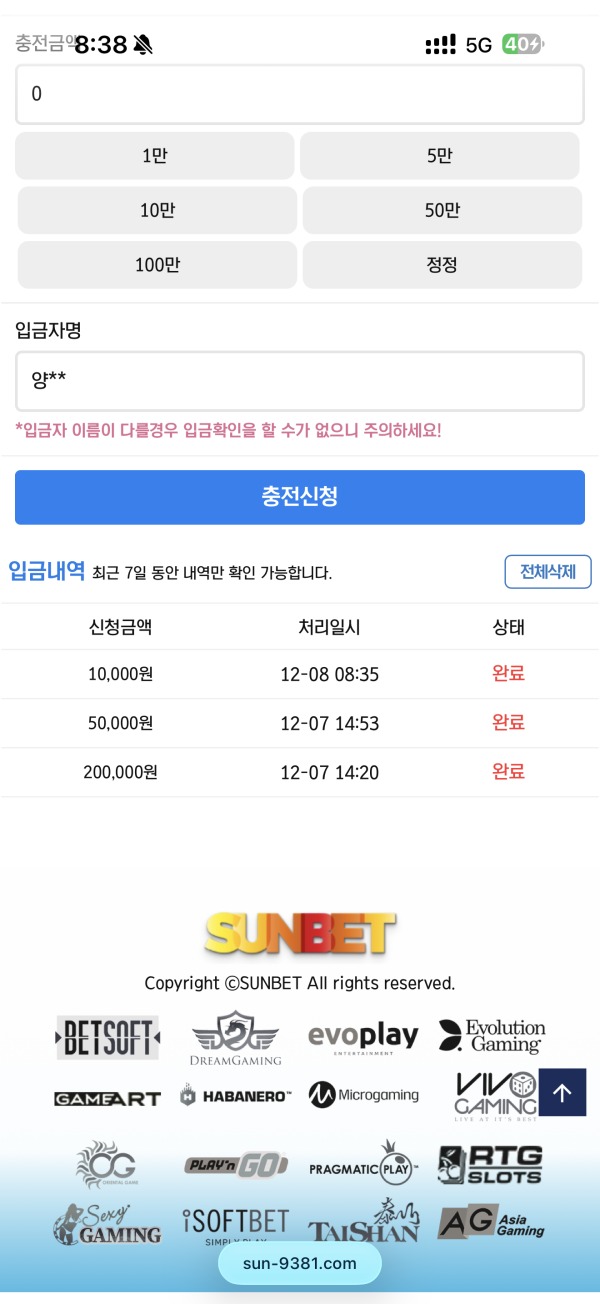Click 전체삭제 to delete all history

pos(548,571)
